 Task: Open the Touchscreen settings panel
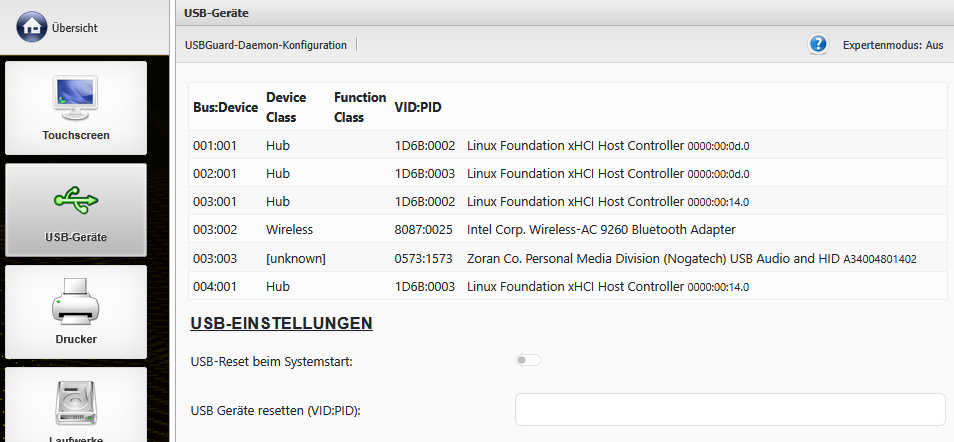76,108
